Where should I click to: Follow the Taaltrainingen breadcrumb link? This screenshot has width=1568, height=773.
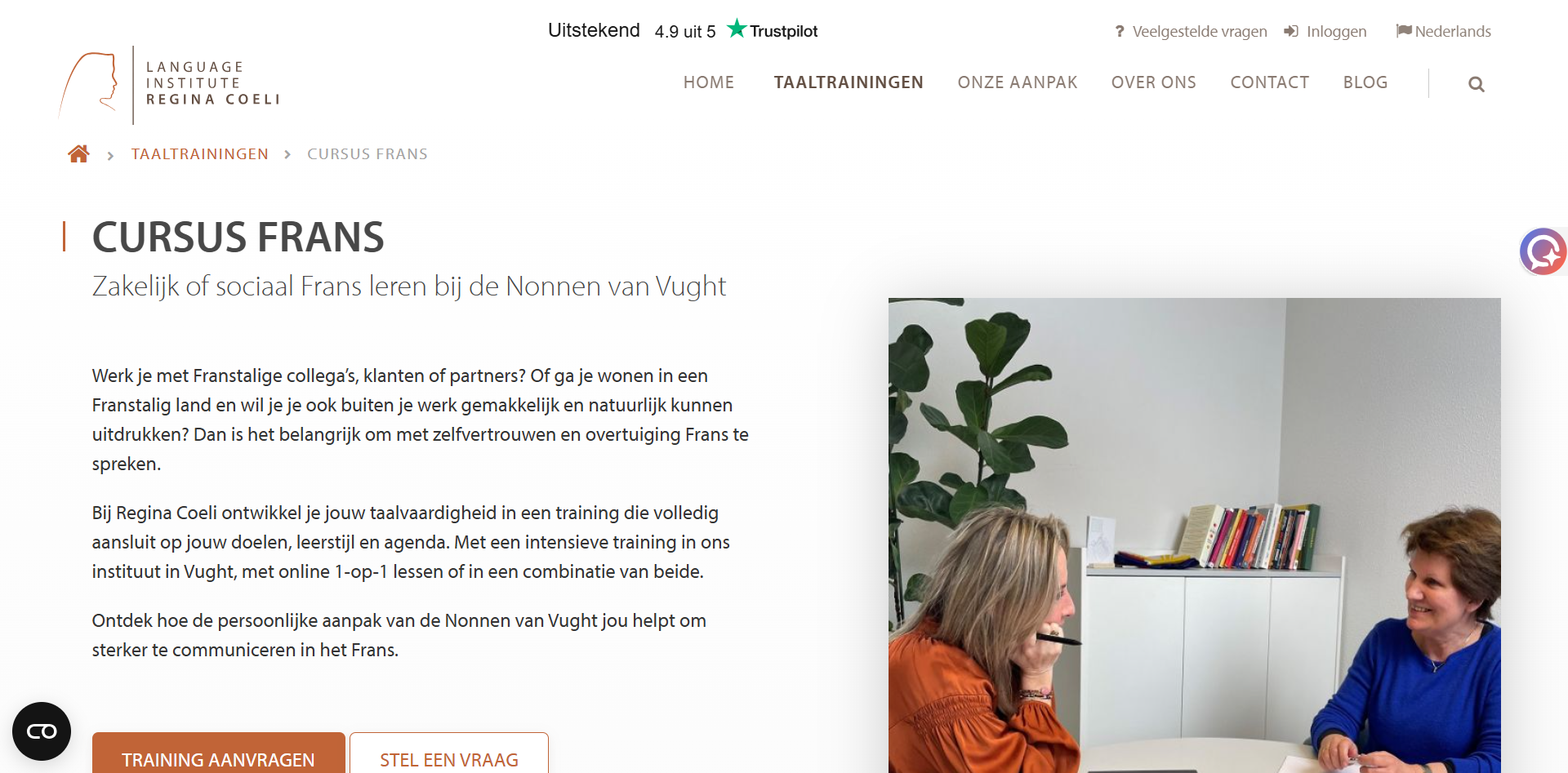pos(200,154)
